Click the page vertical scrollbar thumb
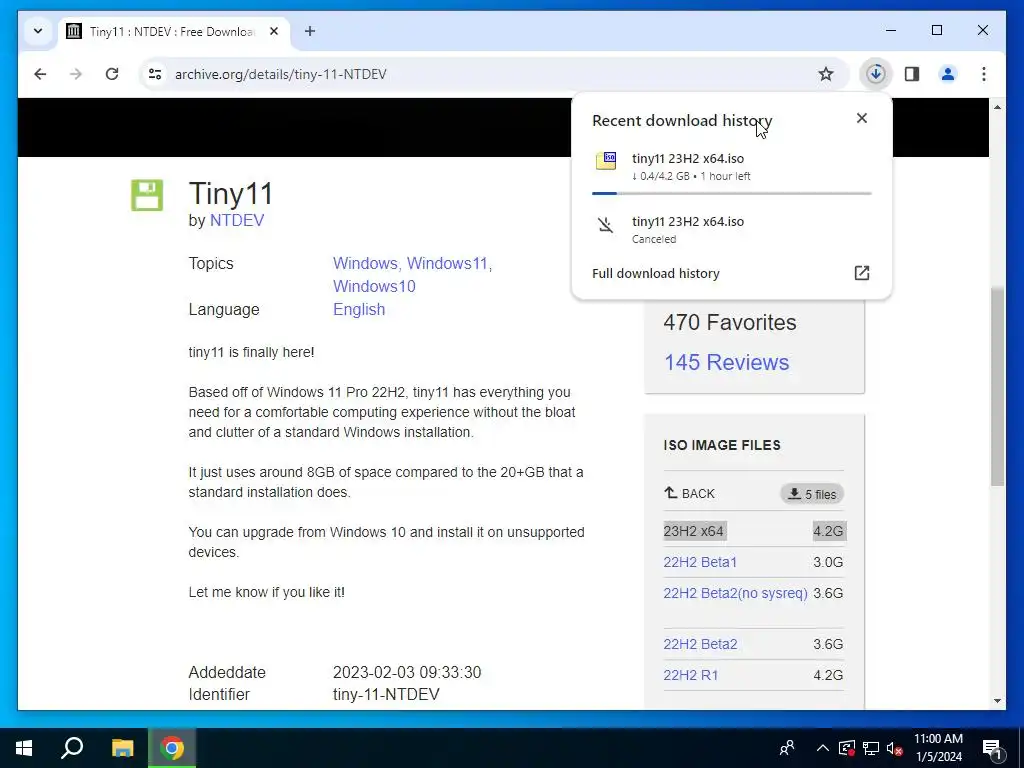Screen dimensions: 1024x768 tap(997, 387)
